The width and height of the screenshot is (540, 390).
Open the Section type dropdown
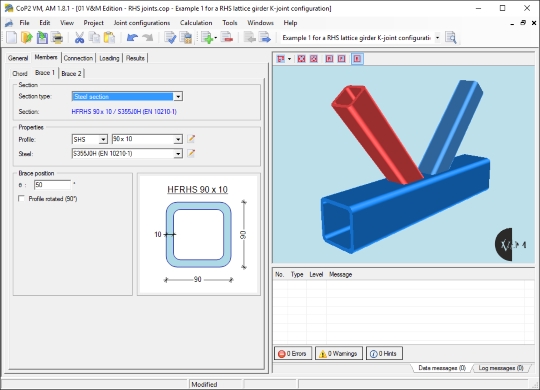pos(178,97)
